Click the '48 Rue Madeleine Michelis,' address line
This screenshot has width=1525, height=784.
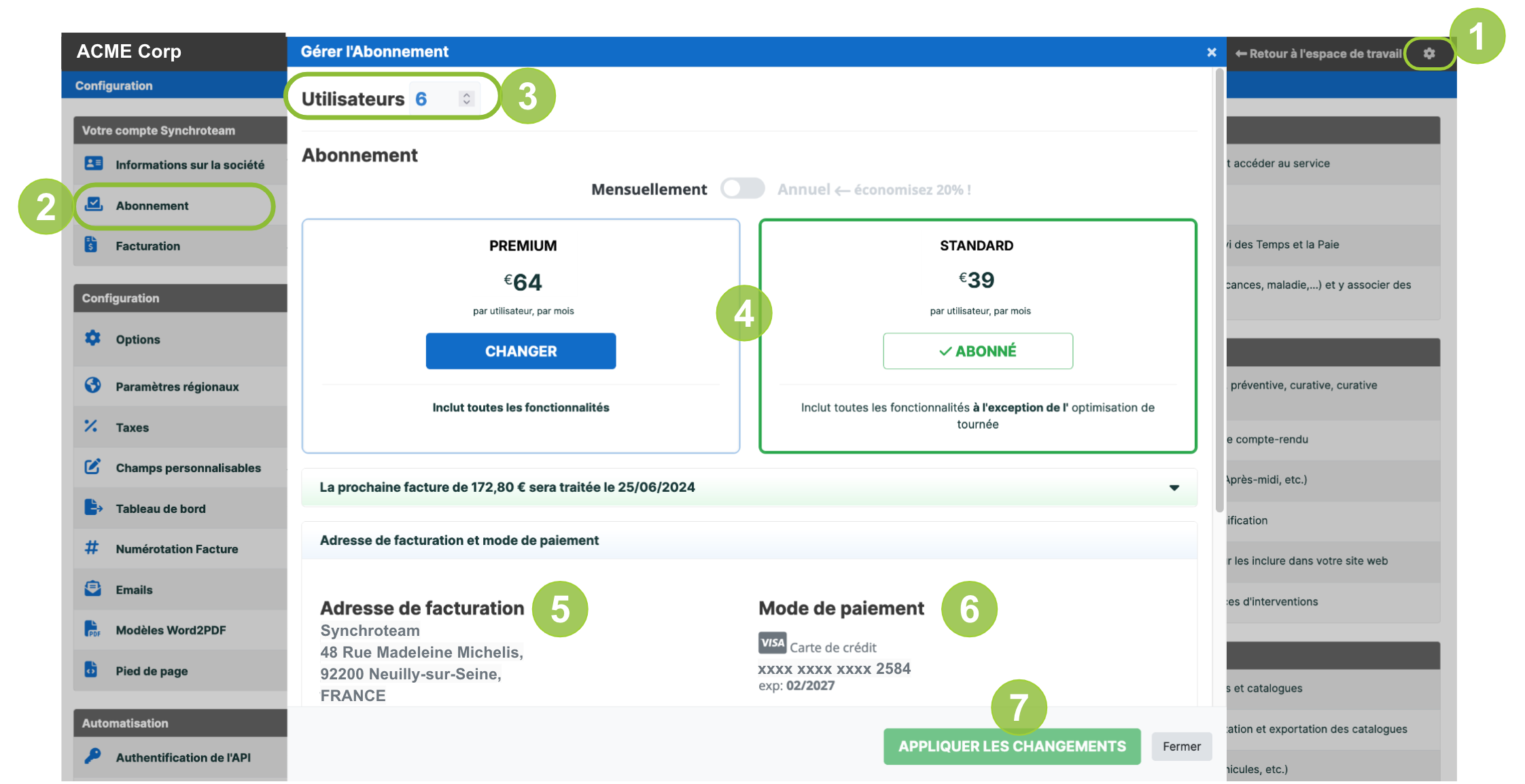click(421, 653)
